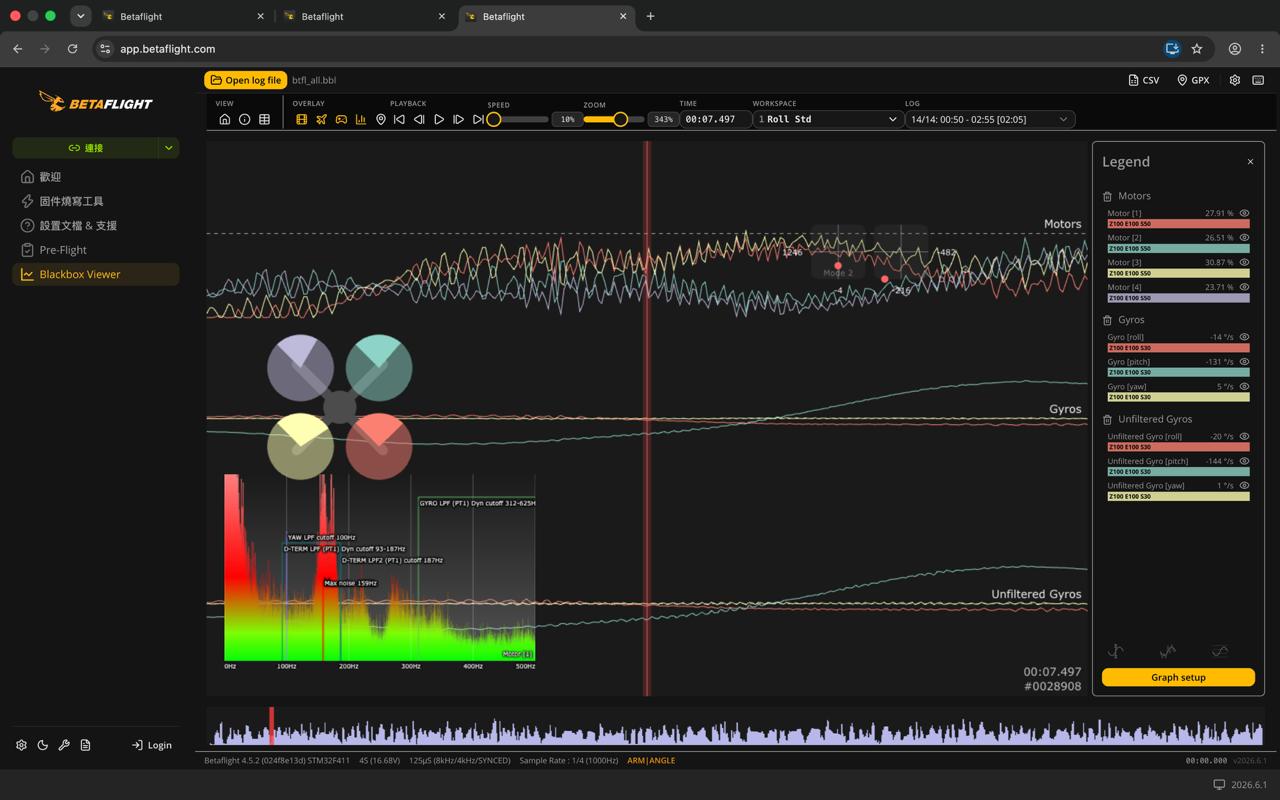Viewport: 1280px width, 800px height.
Task: Step one frame forward
Action: (x=458, y=119)
